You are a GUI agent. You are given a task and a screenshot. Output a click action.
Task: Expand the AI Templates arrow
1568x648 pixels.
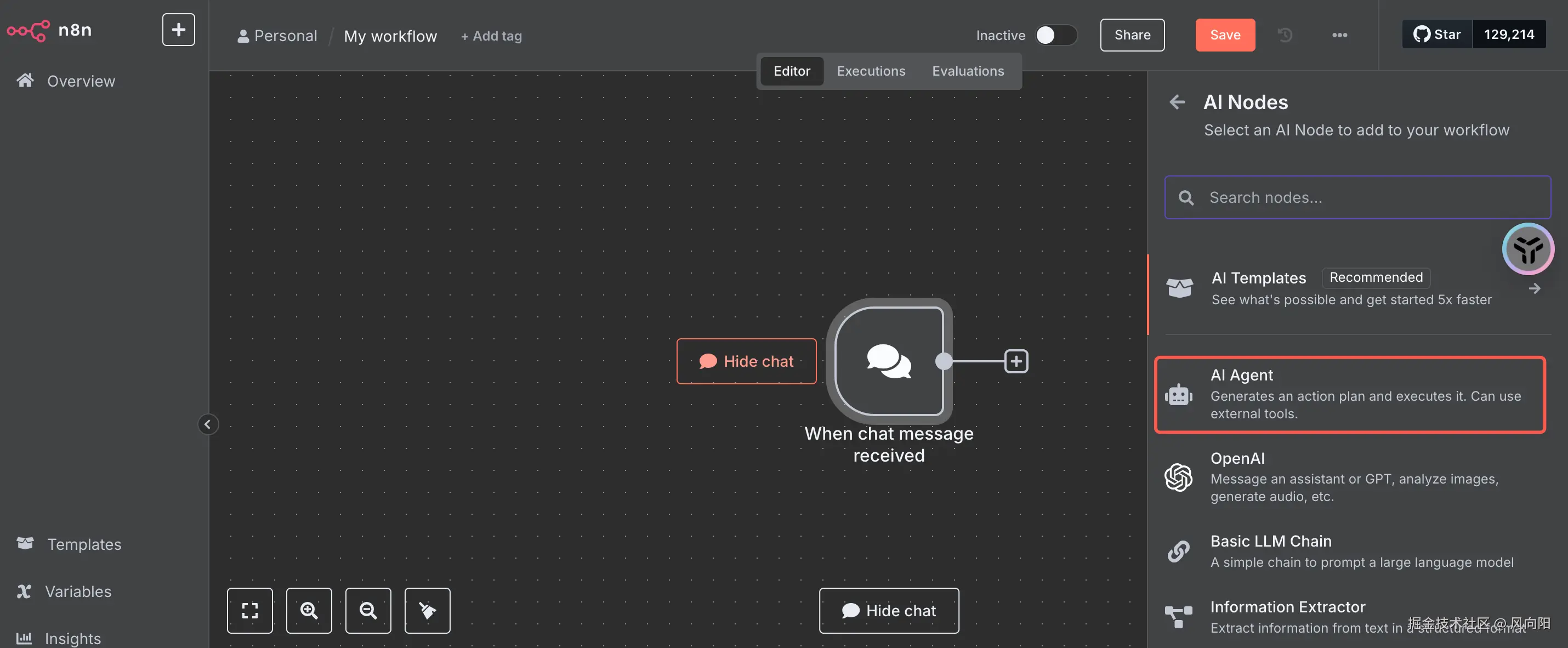tap(1535, 288)
